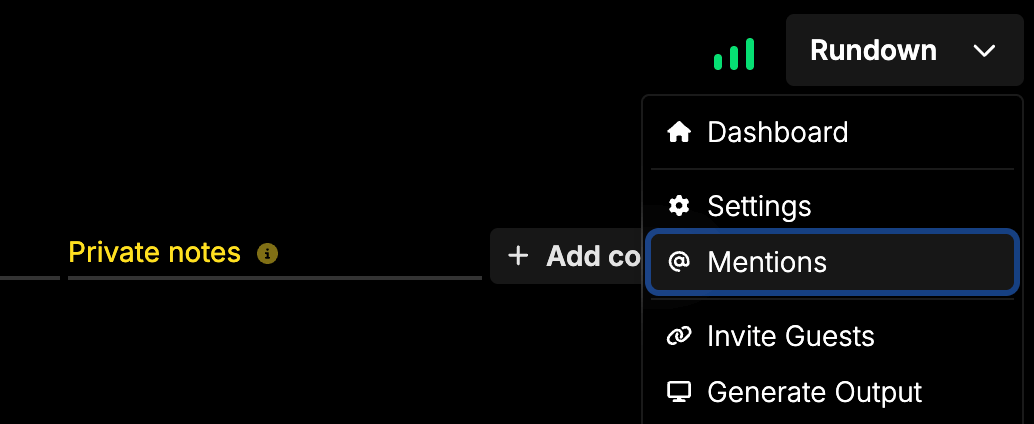1034x424 pixels.
Task: Click the @ icon beside Mentions
Action: coord(679,262)
